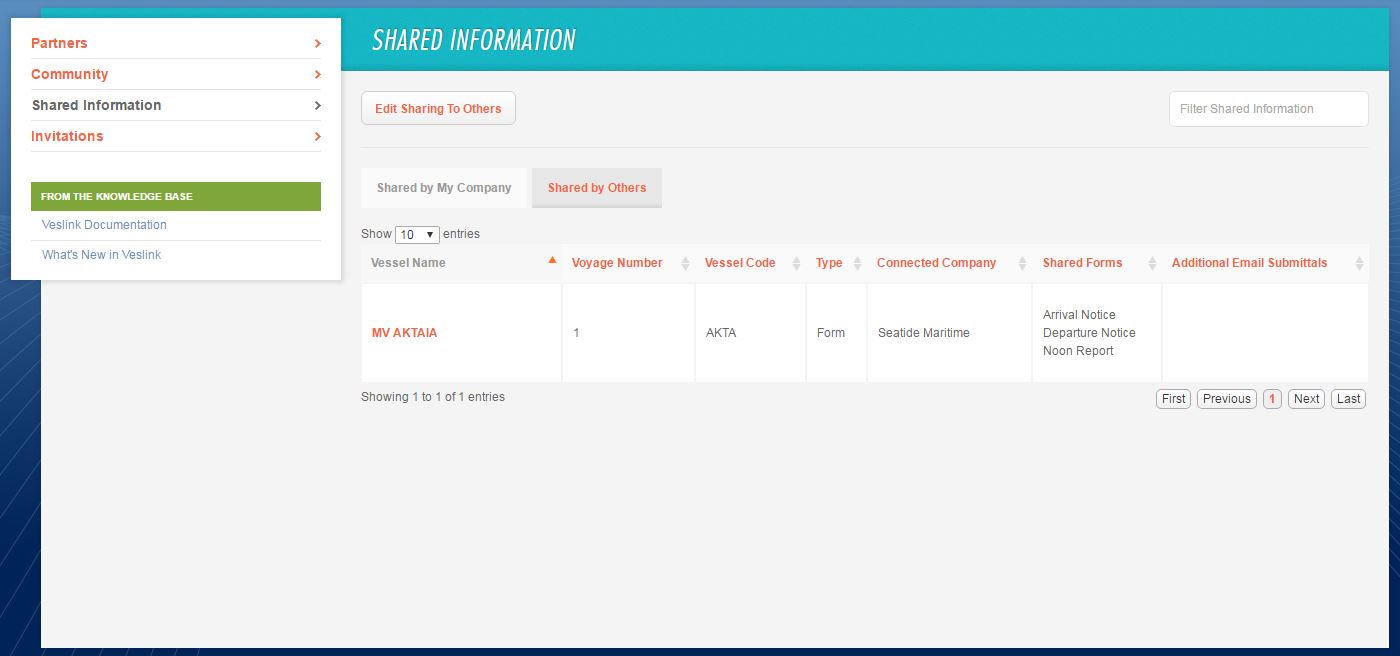This screenshot has width=1400, height=656.
Task: Expand the Invitations sidebar chevron
Action: (317, 136)
